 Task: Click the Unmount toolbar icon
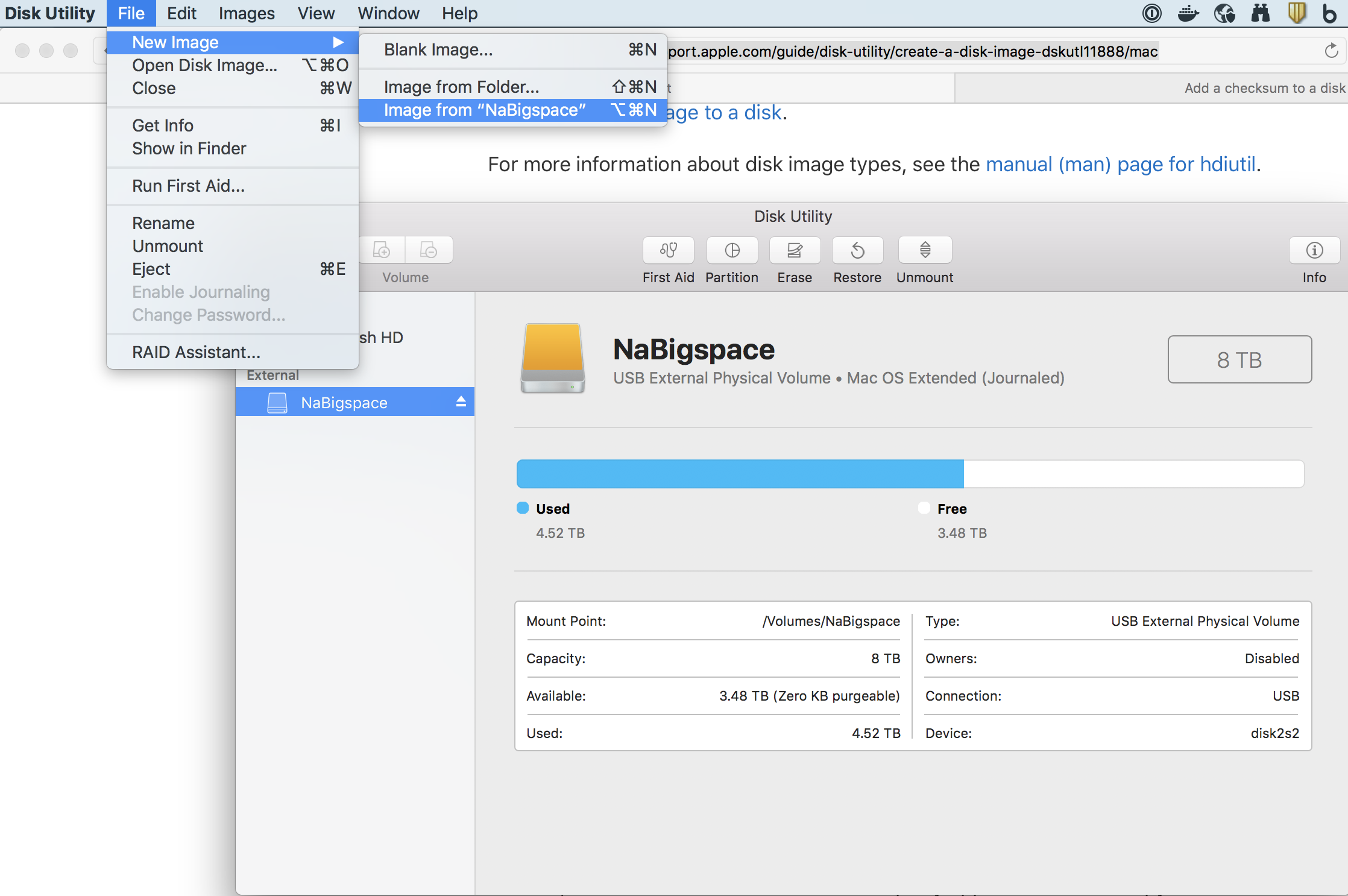click(925, 250)
